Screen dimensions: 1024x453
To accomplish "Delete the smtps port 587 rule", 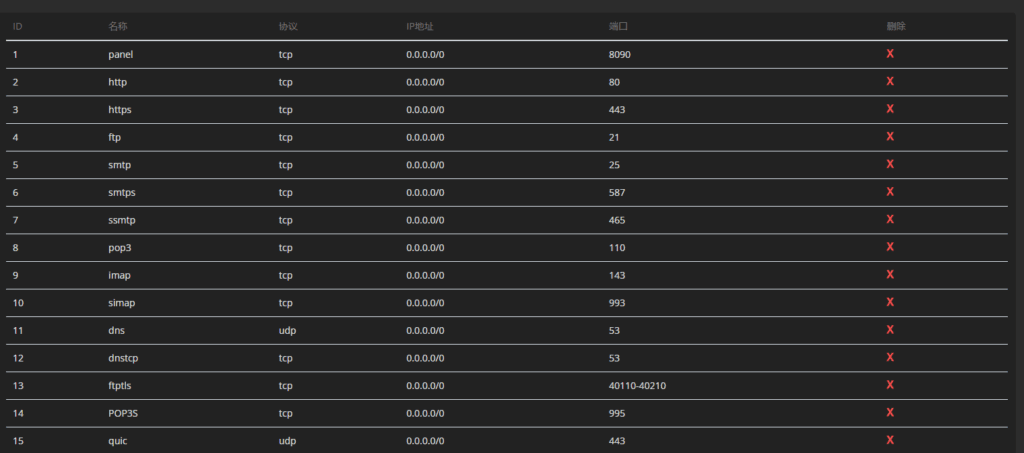I will pos(890,192).
